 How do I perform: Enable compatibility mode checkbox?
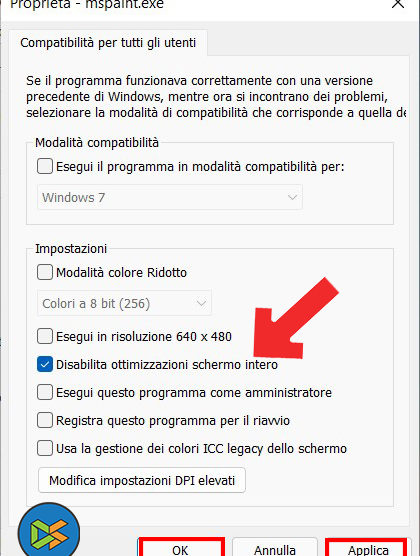[45, 166]
